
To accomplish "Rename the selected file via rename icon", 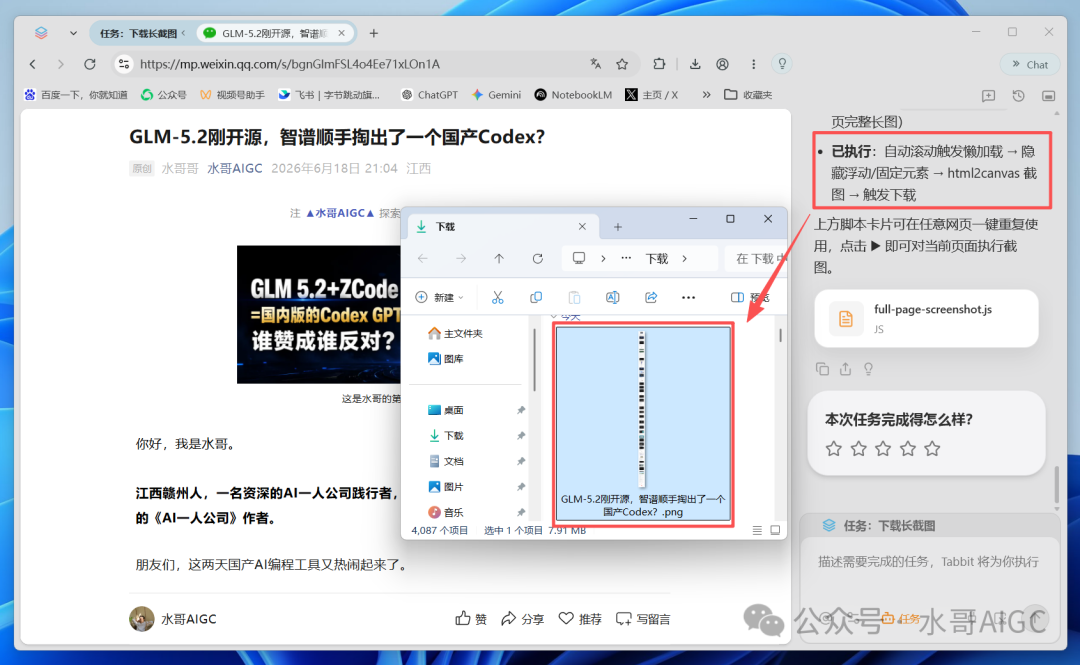I will tap(612, 298).
